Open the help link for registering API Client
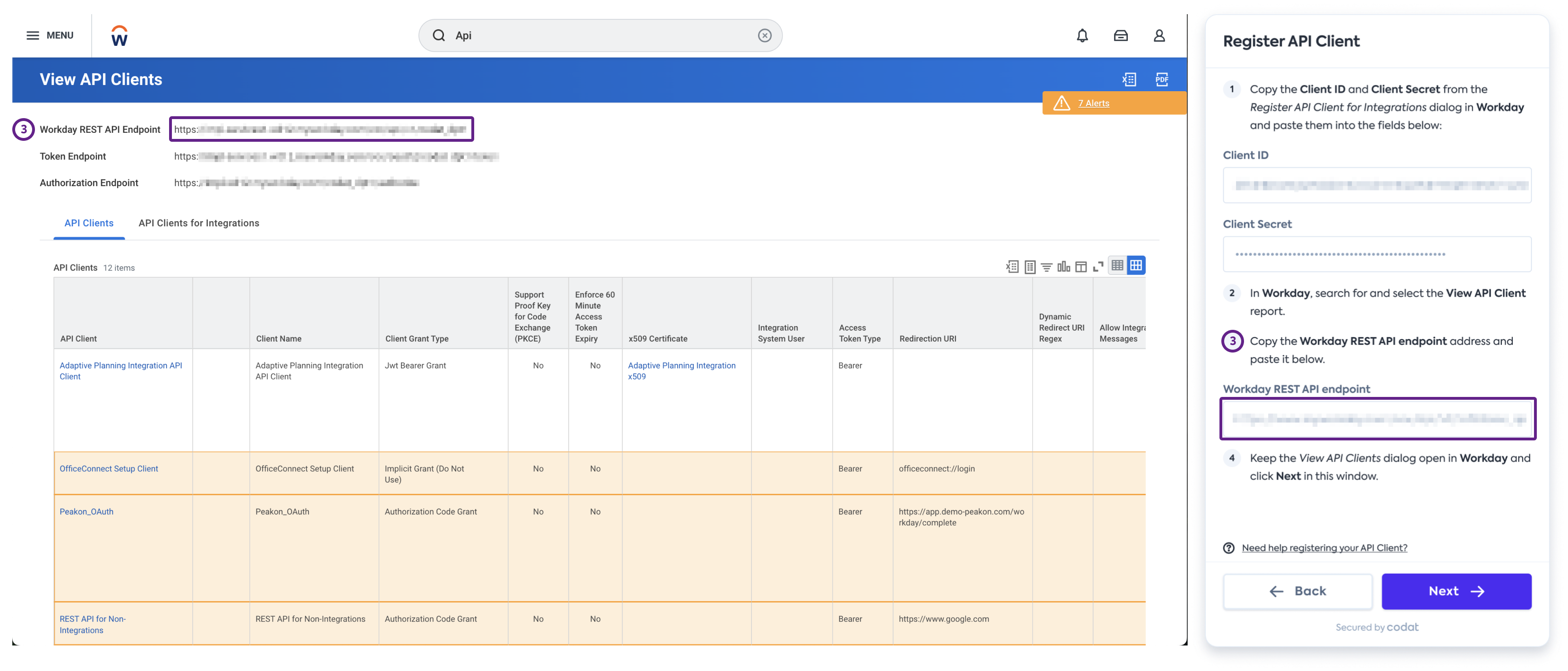Screen dimensions: 1568x671 pyautogui.click(x=1324, y=547)
